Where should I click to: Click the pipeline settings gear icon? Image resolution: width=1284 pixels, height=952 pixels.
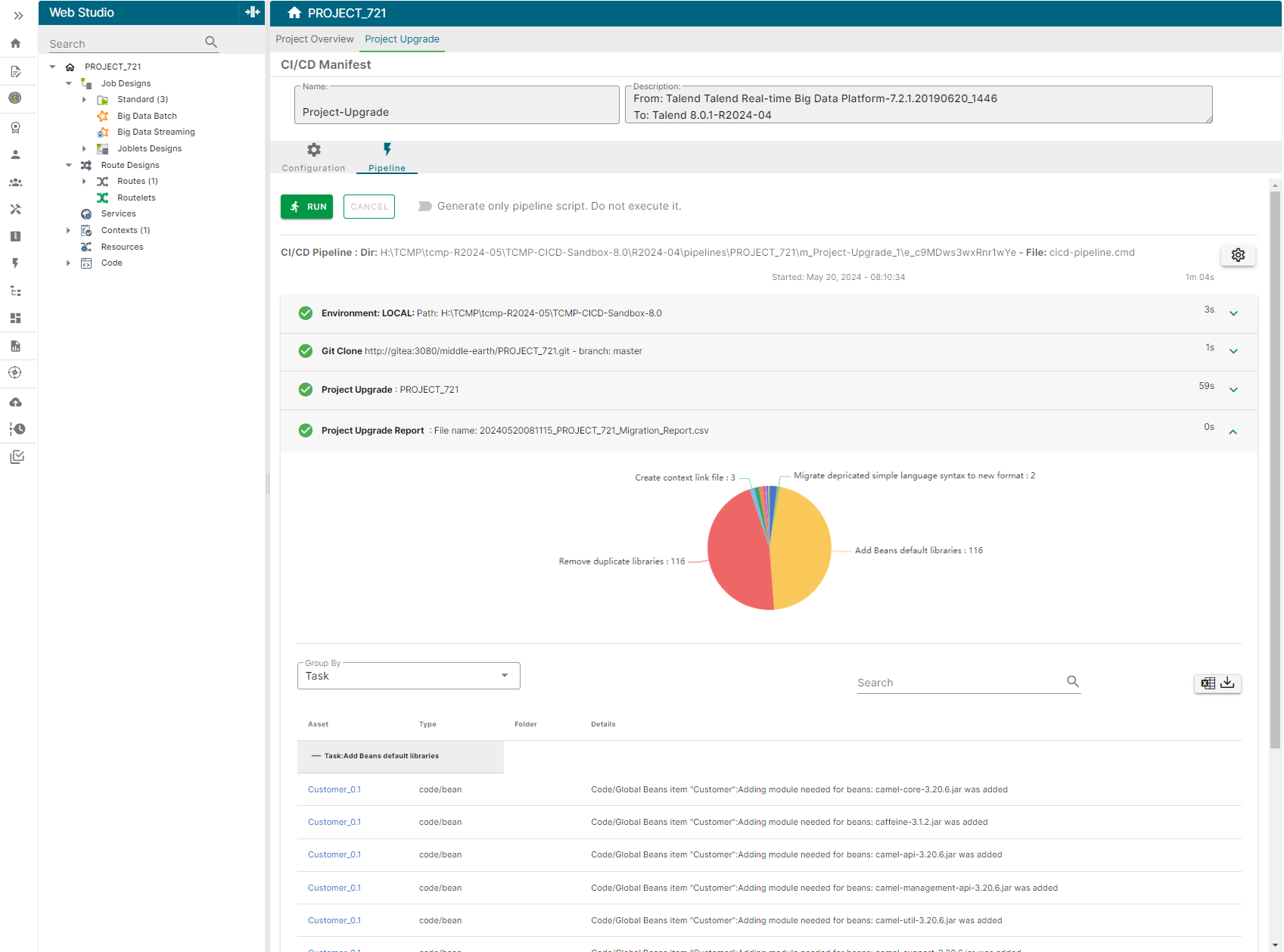click(1238, 254)
